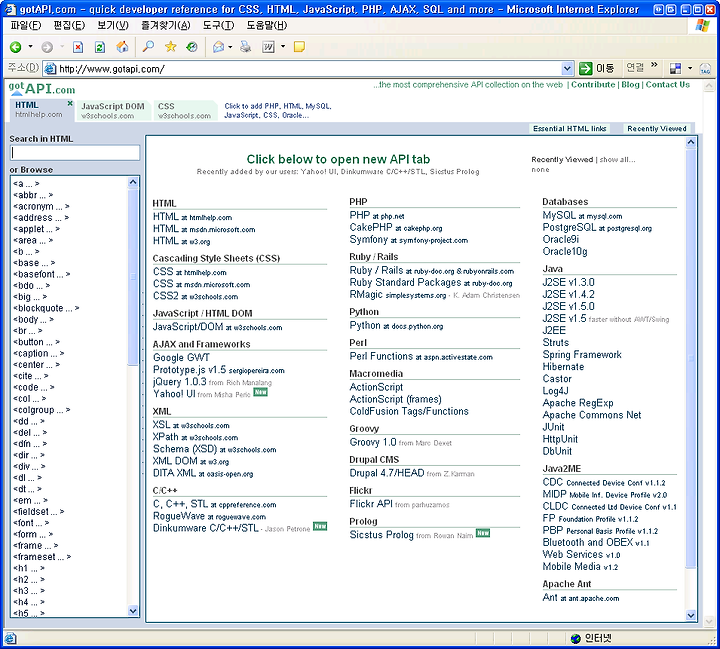The height and width of the screenshot is (649, 720).
Task: Open the 도움말(H) menu
Action: [266, 26]
